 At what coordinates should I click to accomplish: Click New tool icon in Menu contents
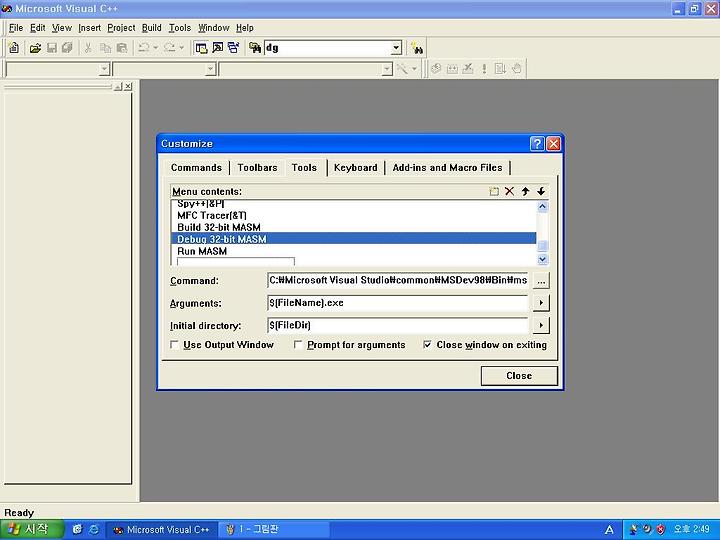[x=494, y=191]
